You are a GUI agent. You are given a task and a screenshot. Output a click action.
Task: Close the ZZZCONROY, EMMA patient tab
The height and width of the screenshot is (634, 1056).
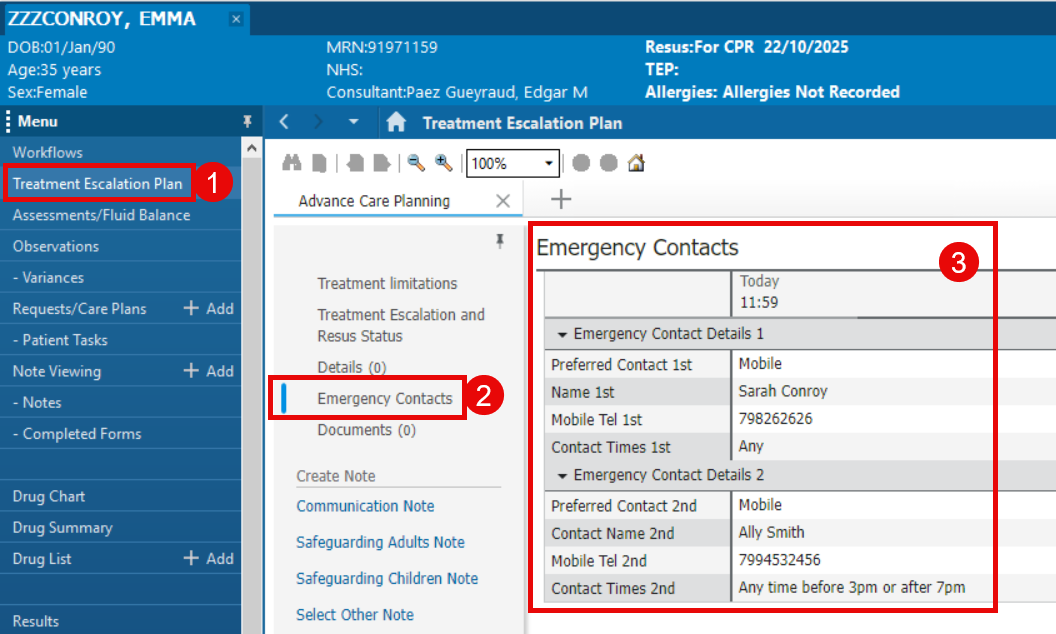click(235, 19)
